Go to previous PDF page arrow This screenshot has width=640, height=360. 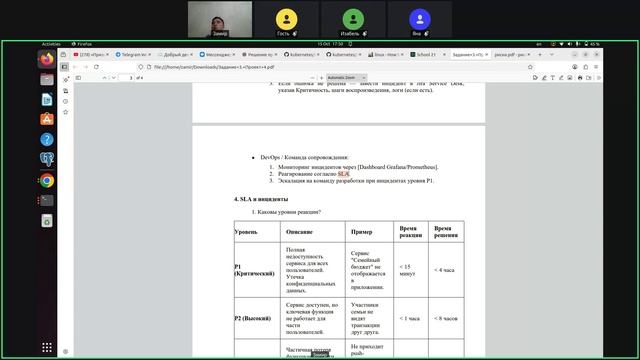coord(104,78)
